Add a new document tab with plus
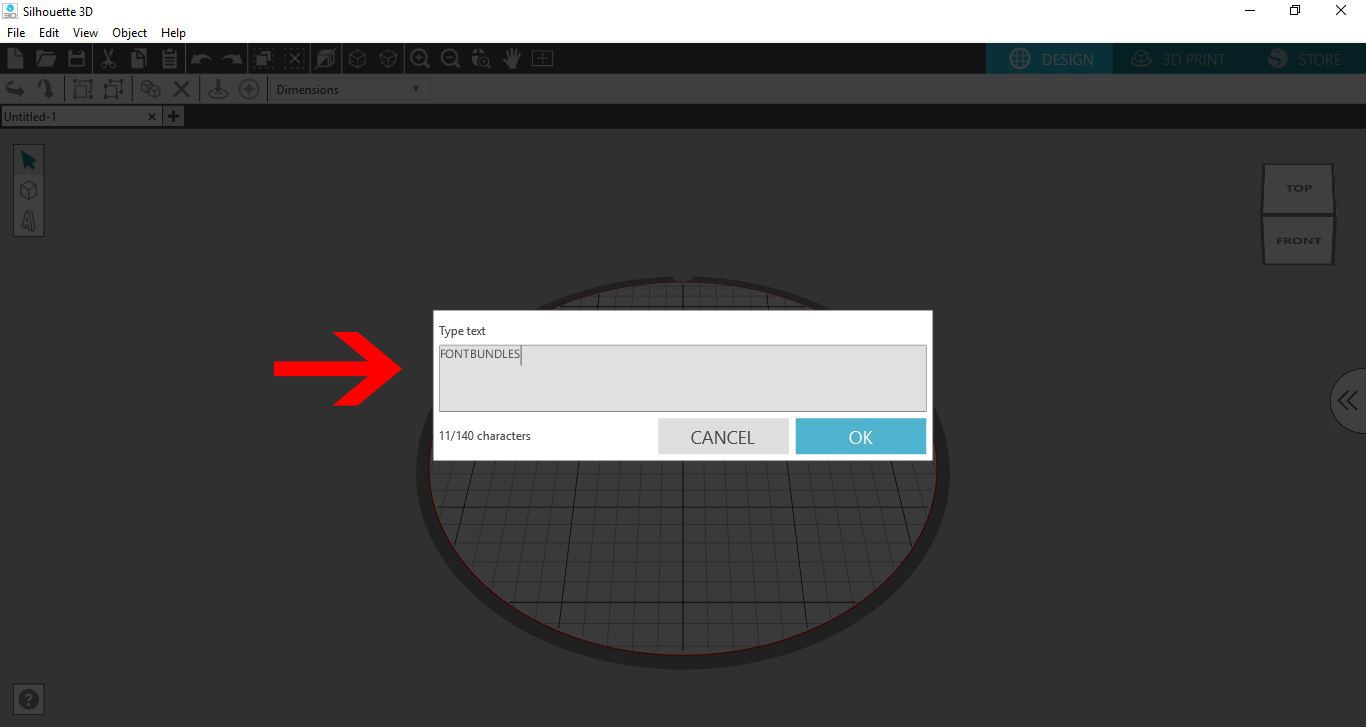The image size is (1366, 727). point(173,117)
